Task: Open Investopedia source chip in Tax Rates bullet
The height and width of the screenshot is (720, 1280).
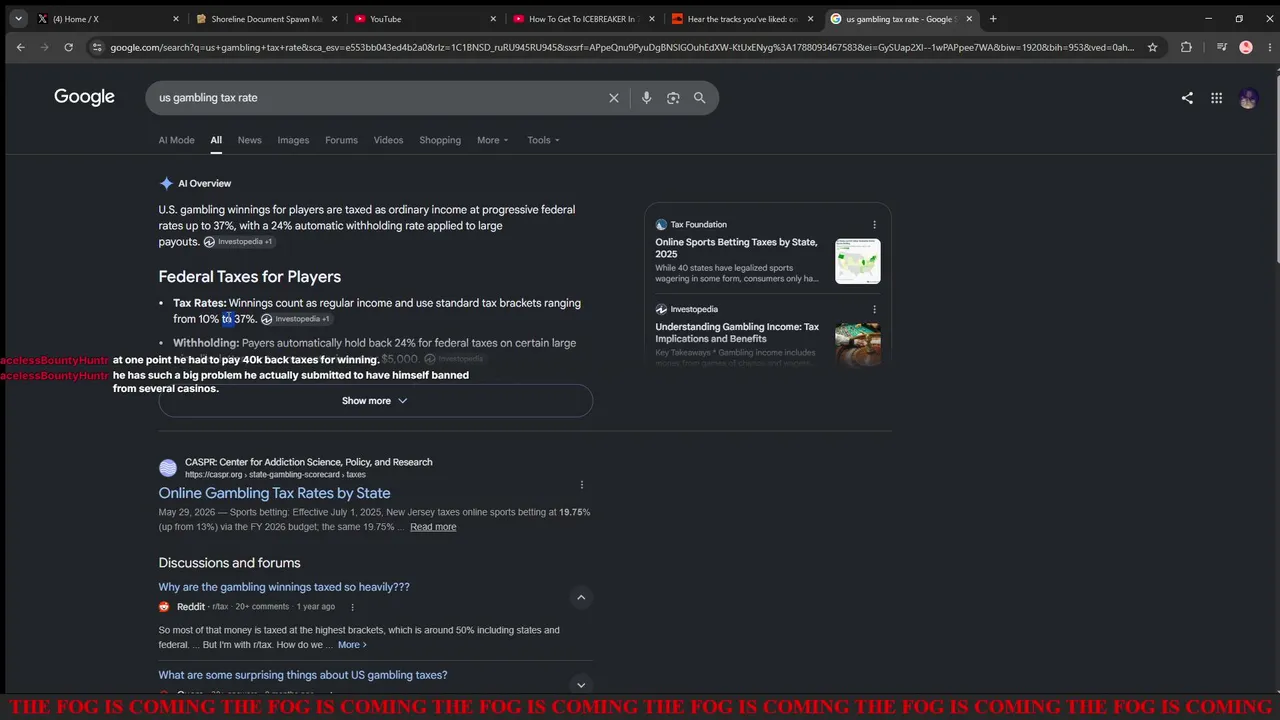Action: (x=295, y=319)
